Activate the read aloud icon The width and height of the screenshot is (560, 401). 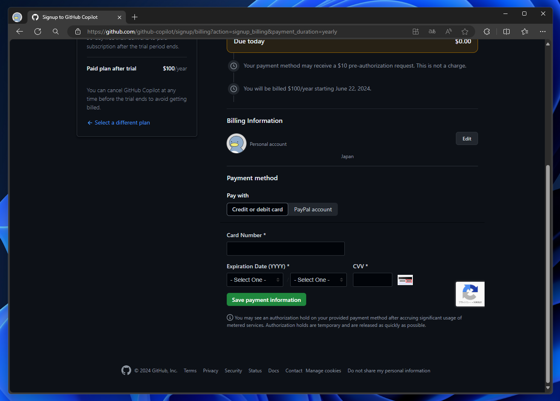[x=449, y=32]
